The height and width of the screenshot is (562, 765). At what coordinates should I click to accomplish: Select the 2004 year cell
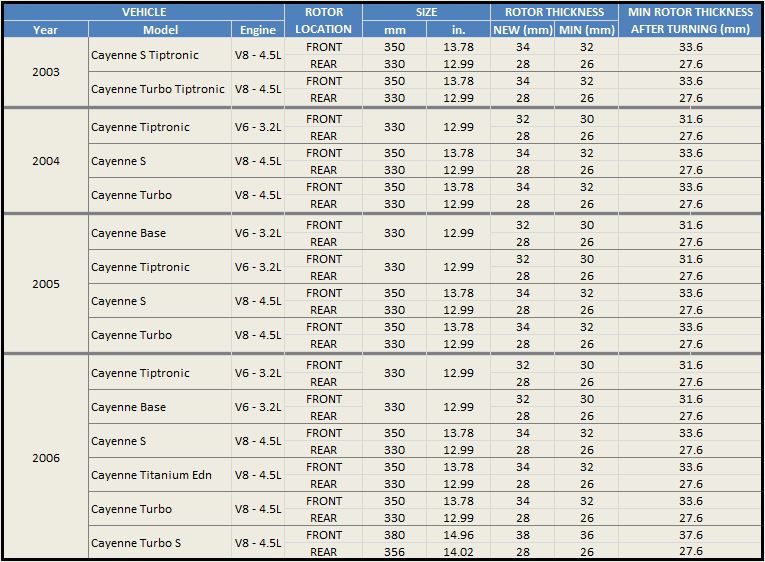[45, 161]
